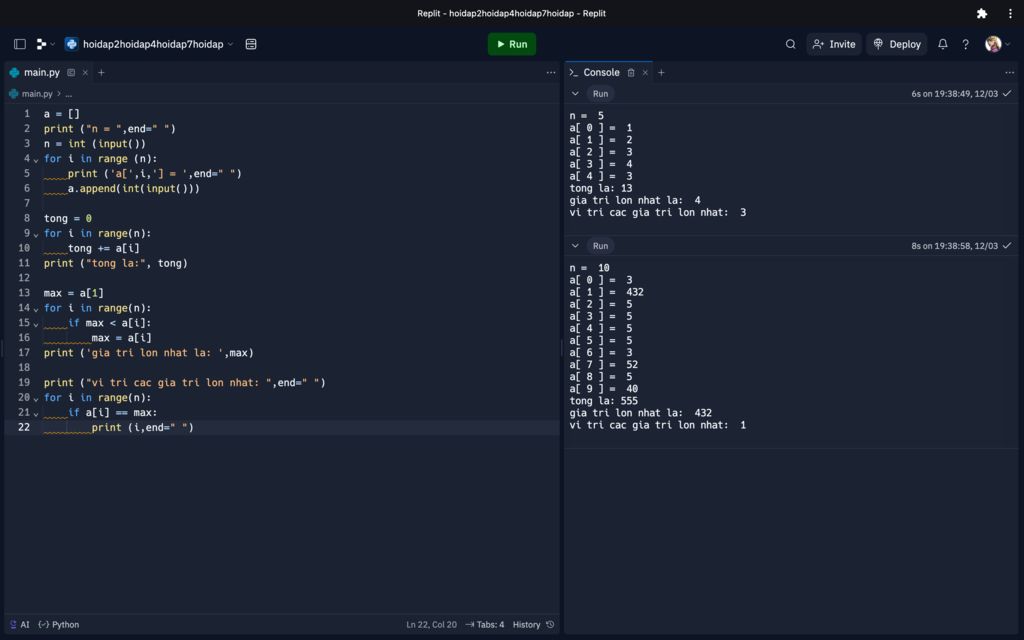Viewport: 1024px width, 640px height.
Task: Select the Console tab
Action: [x=601, y=72]
